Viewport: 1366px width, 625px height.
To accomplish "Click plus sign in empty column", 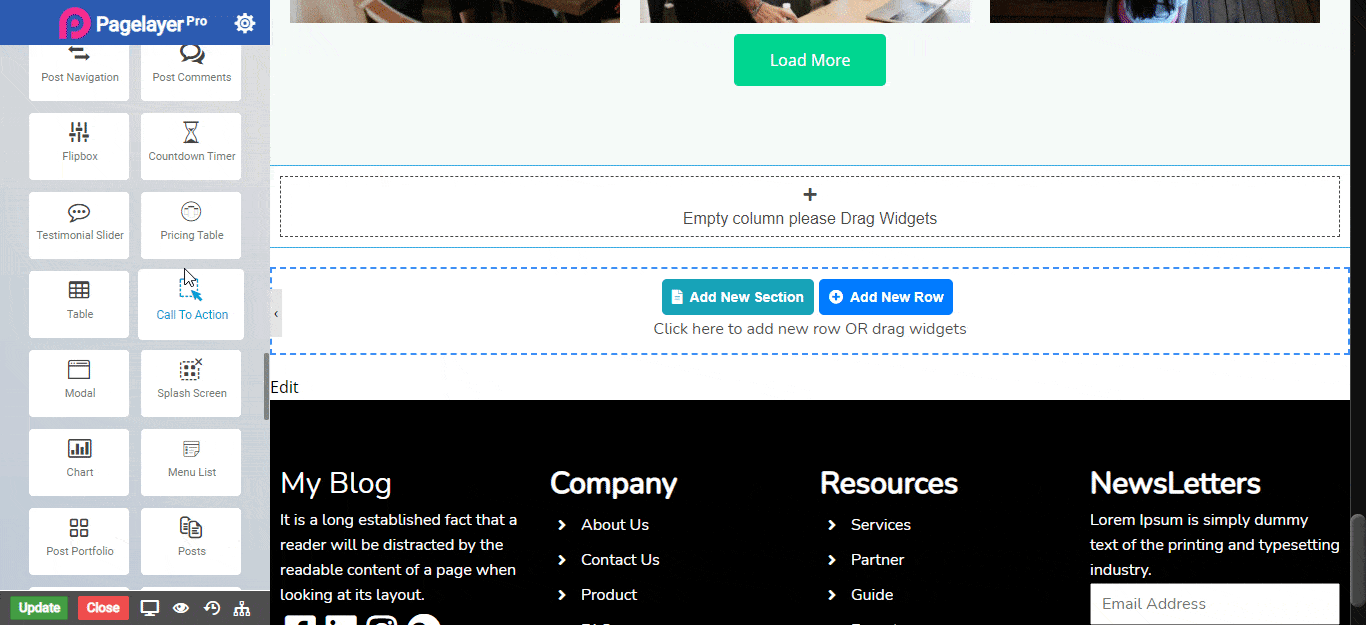I will click(x=810, y=195).
